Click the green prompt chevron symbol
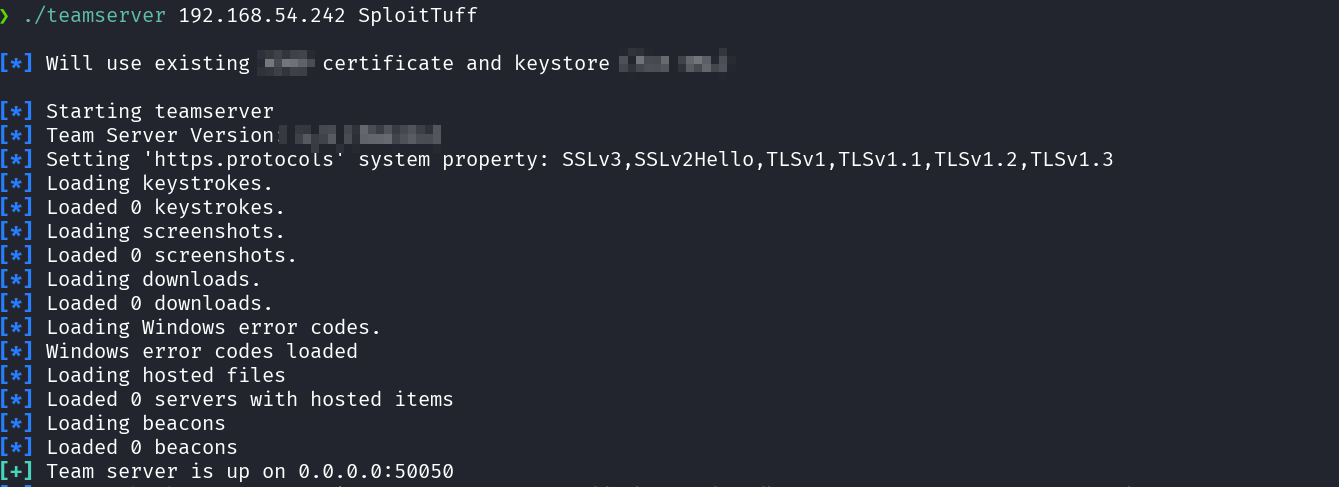Screen dimensions: 1339x487 [x=5, y=16]
